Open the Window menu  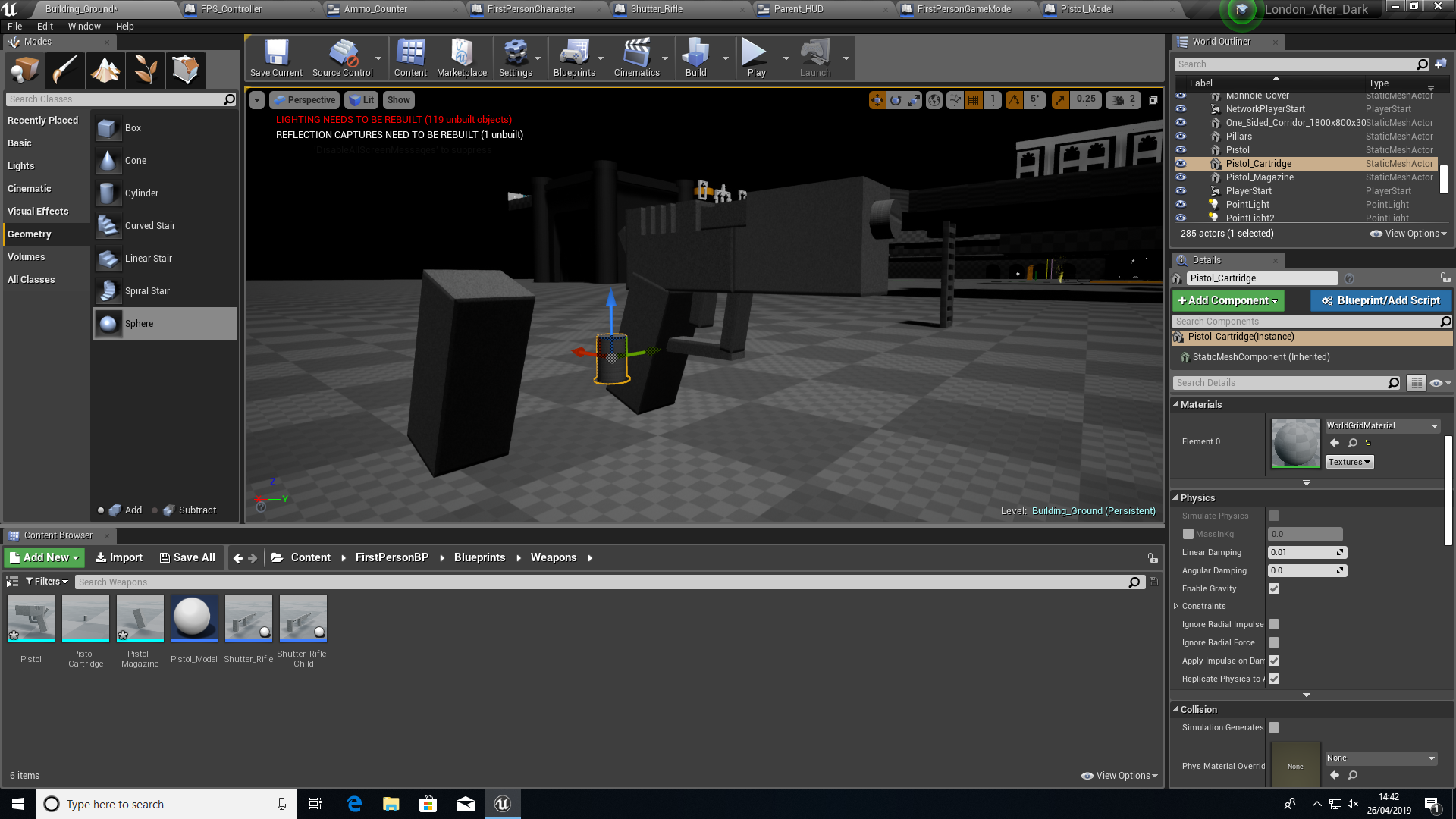[83, 26]
